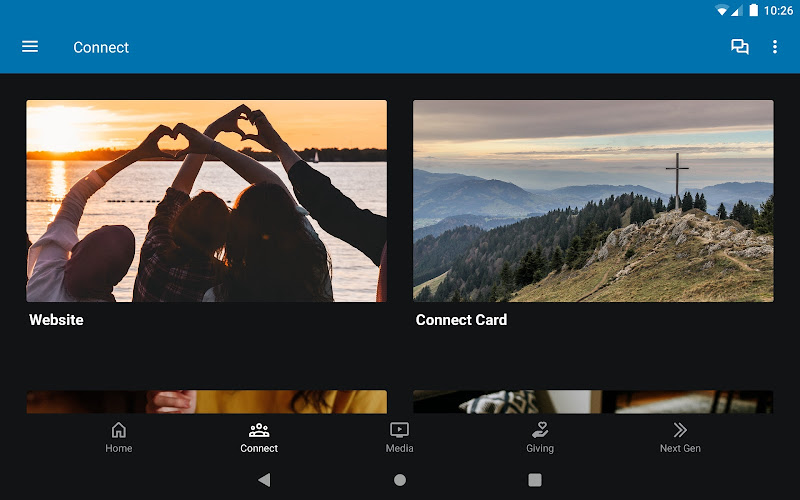This screenshot has height=500, width=800.
Task: Tap the Connect people icon
Action: click(x=259, y=430)
